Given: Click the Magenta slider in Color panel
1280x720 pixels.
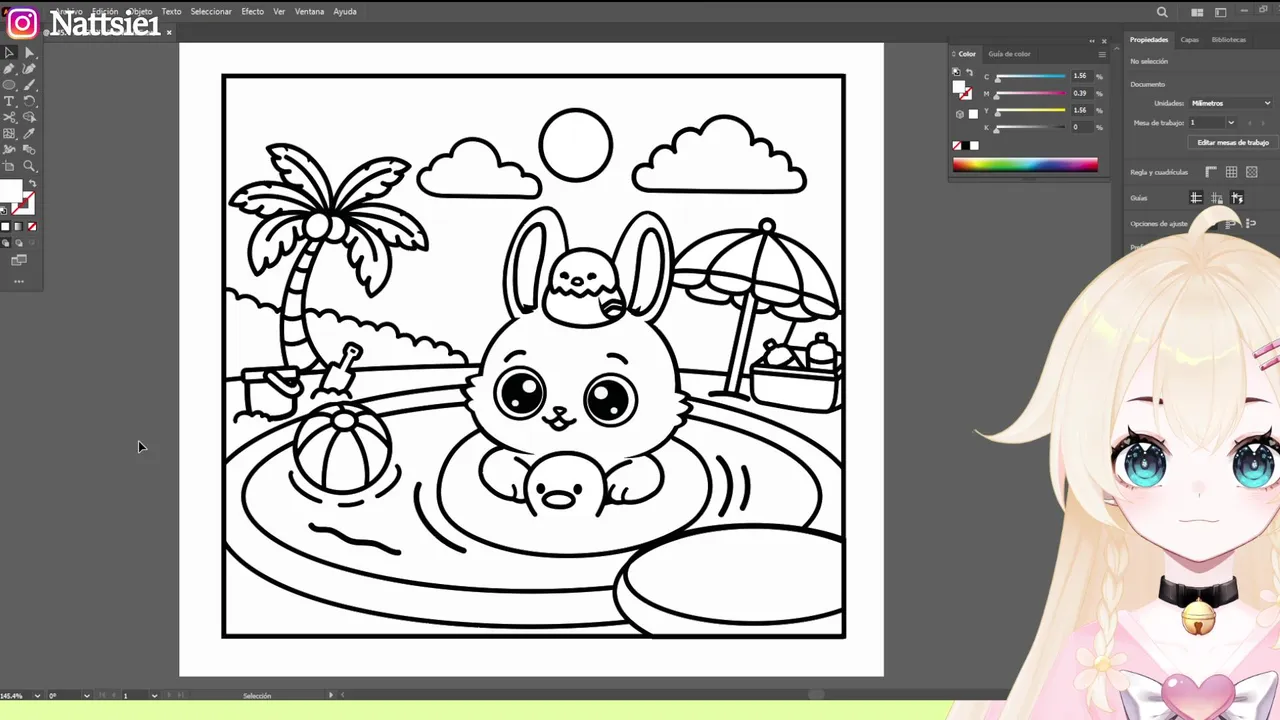Looking at the screenshot, I should point(1031,94).
